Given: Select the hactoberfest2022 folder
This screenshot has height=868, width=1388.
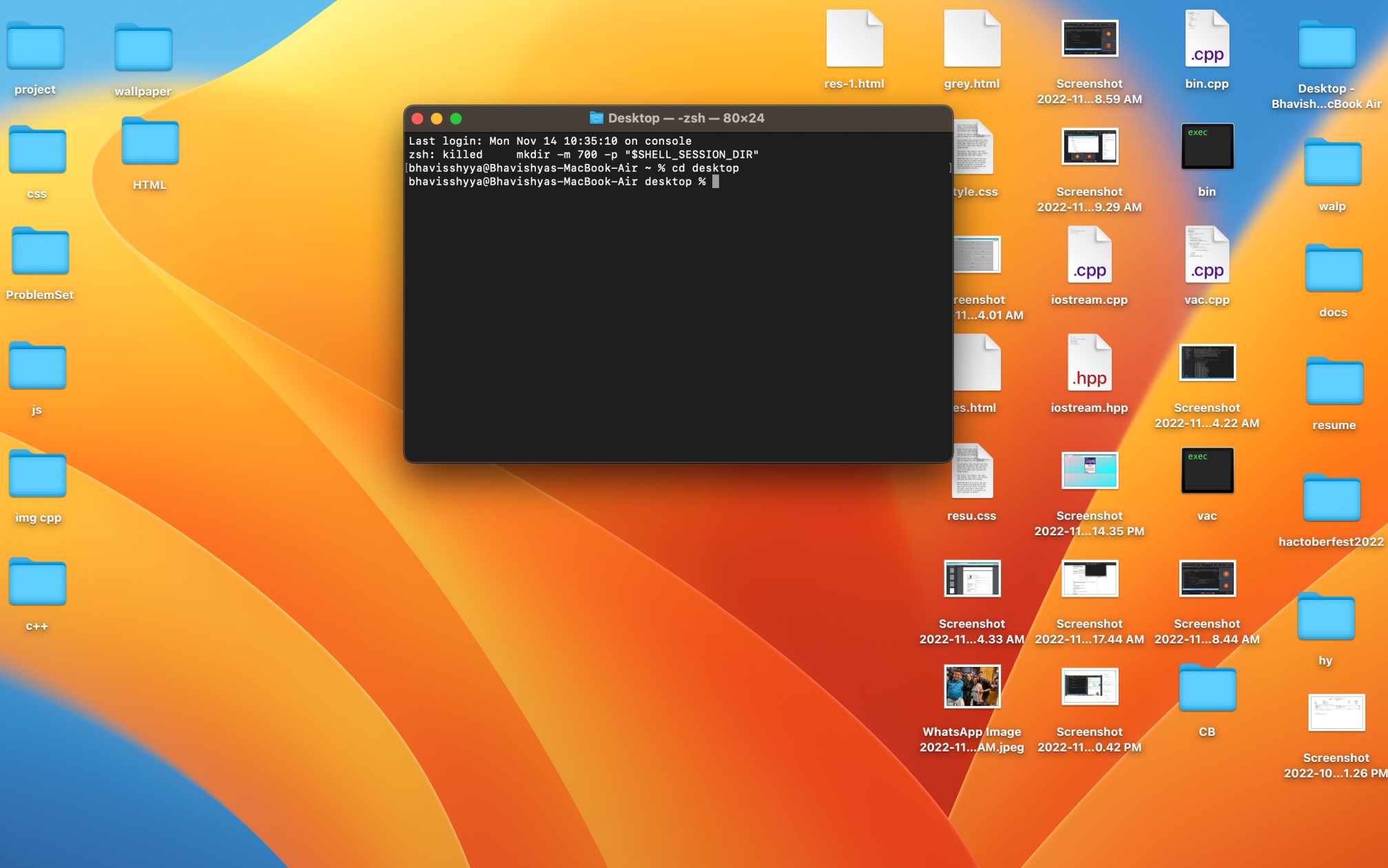Looking at the screenshot, I should 1331,499.
